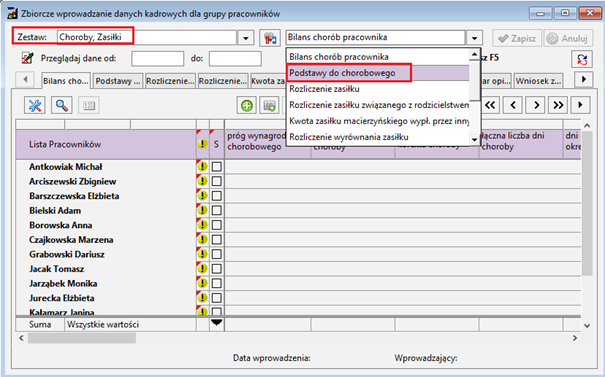The width and height of the screenshot is (605, 377).
Task: Check the box for Jurecka Elżbieta
Action: click(x=216, y=298)
